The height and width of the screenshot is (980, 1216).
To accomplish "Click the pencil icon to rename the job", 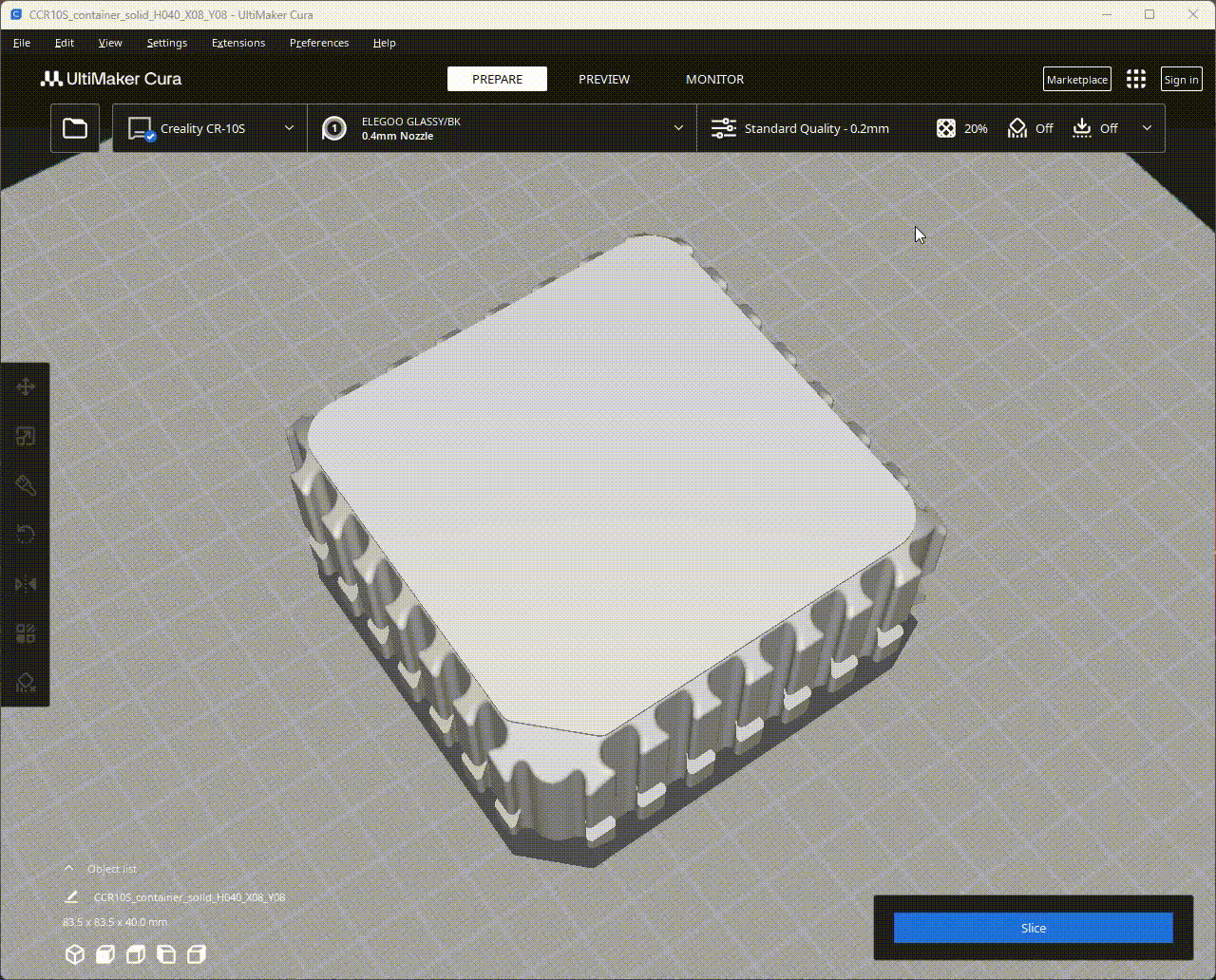I will click(x=71, y=896).
